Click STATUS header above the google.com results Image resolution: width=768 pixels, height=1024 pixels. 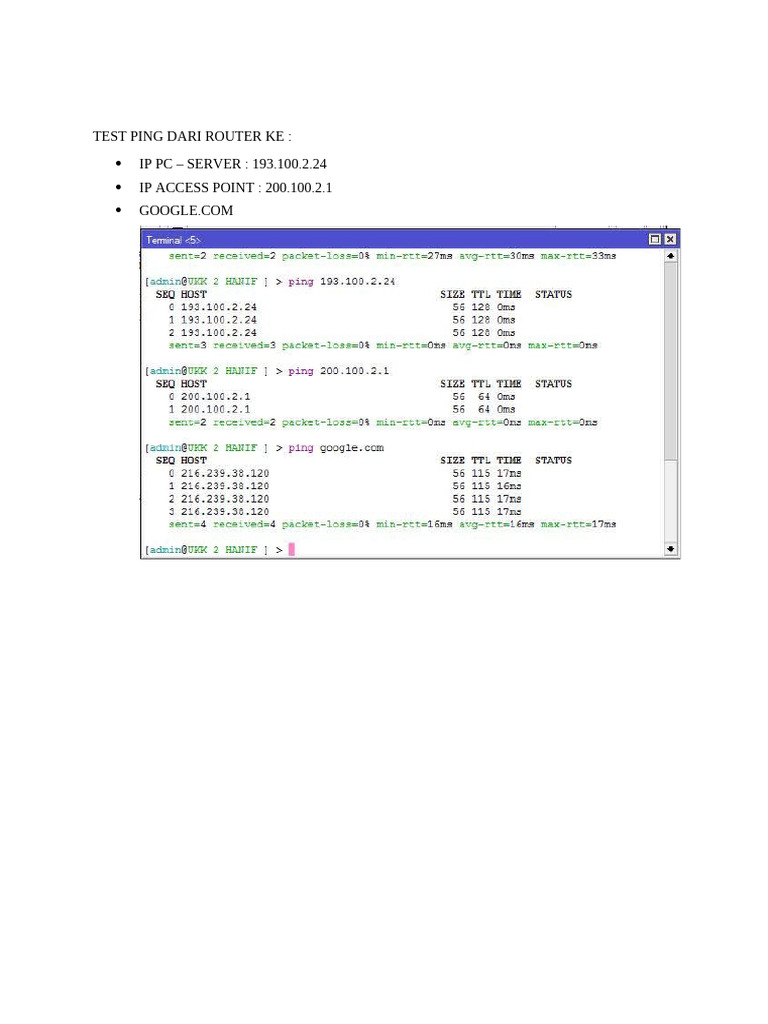pos(553,460)
